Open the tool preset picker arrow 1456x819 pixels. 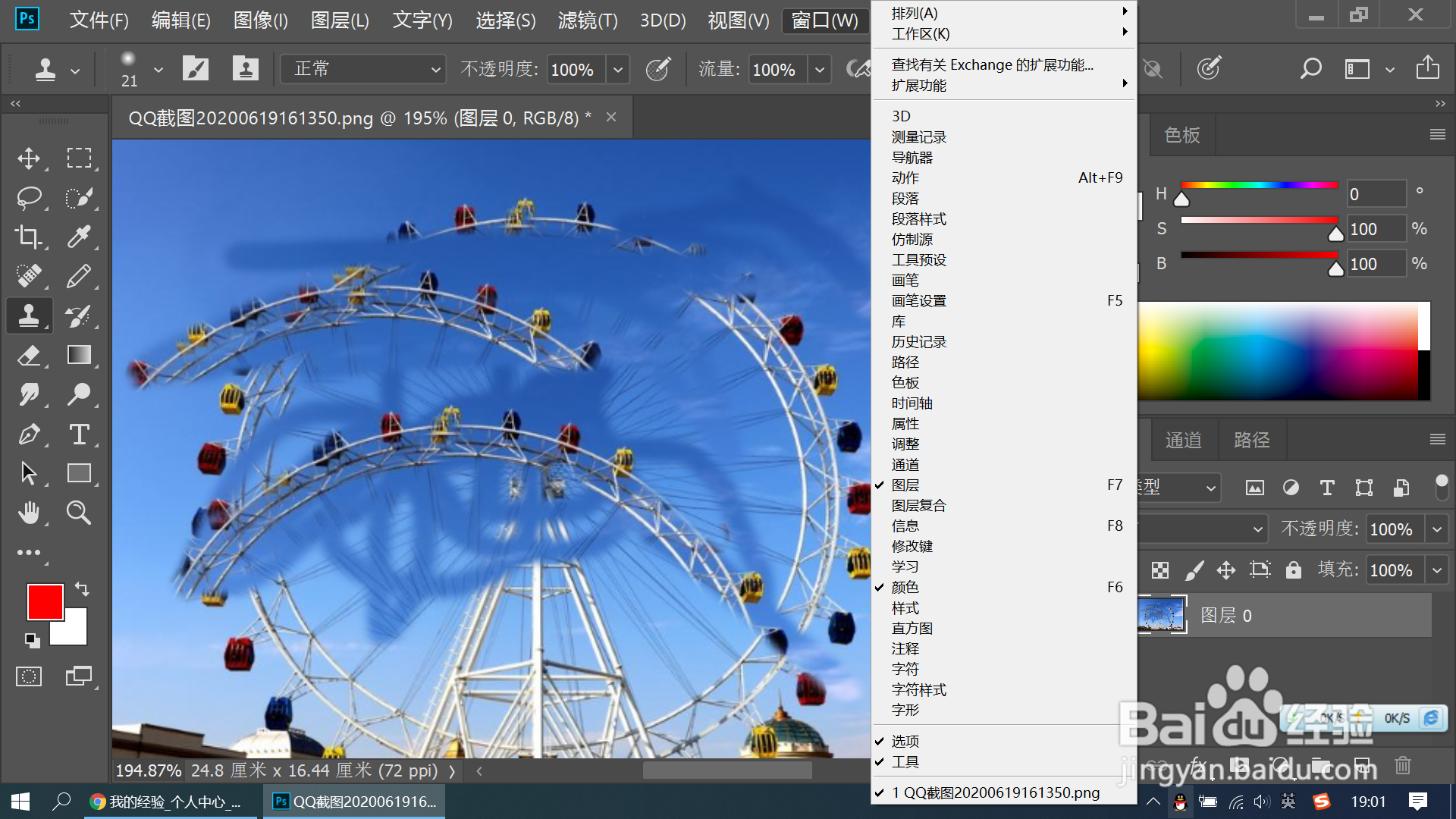click(x=75, y=71)
